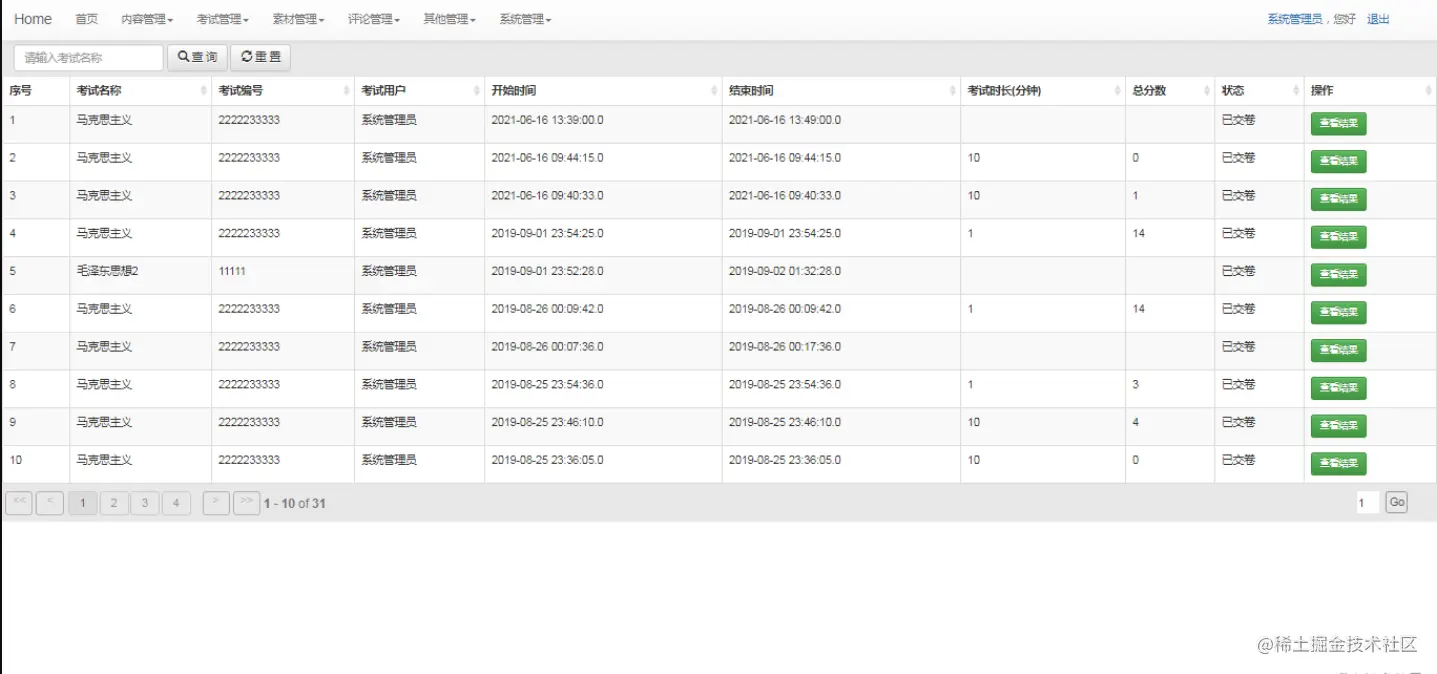The width and height of the screenshot is (1437, 674).
Task: Open the 其他管理 dropdown menu
Action: pyautogui.click(x=449, y=19)
